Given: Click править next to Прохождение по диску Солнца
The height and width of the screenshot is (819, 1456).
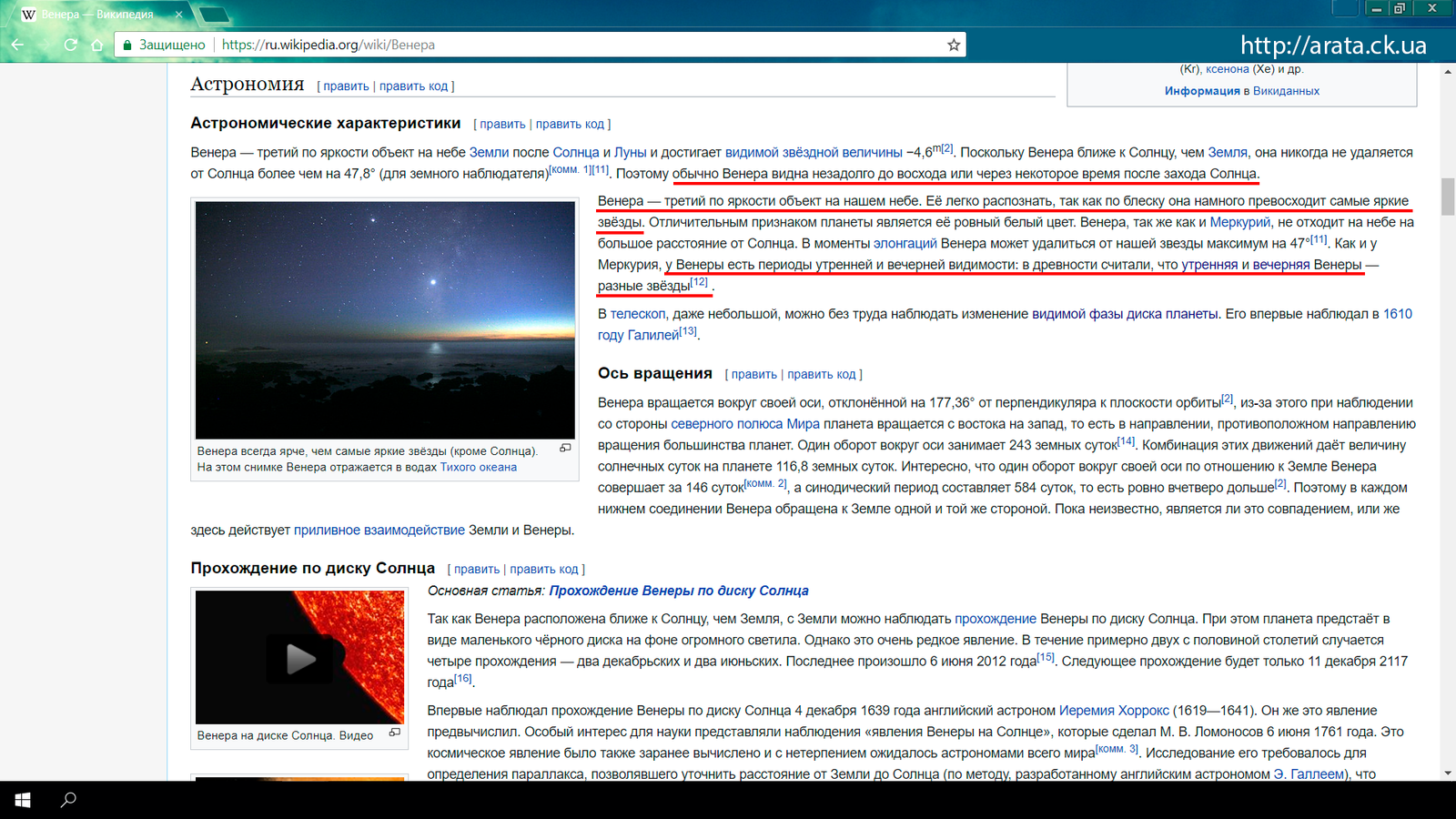Looking at the screenshot, I should (x=477, y=570).
